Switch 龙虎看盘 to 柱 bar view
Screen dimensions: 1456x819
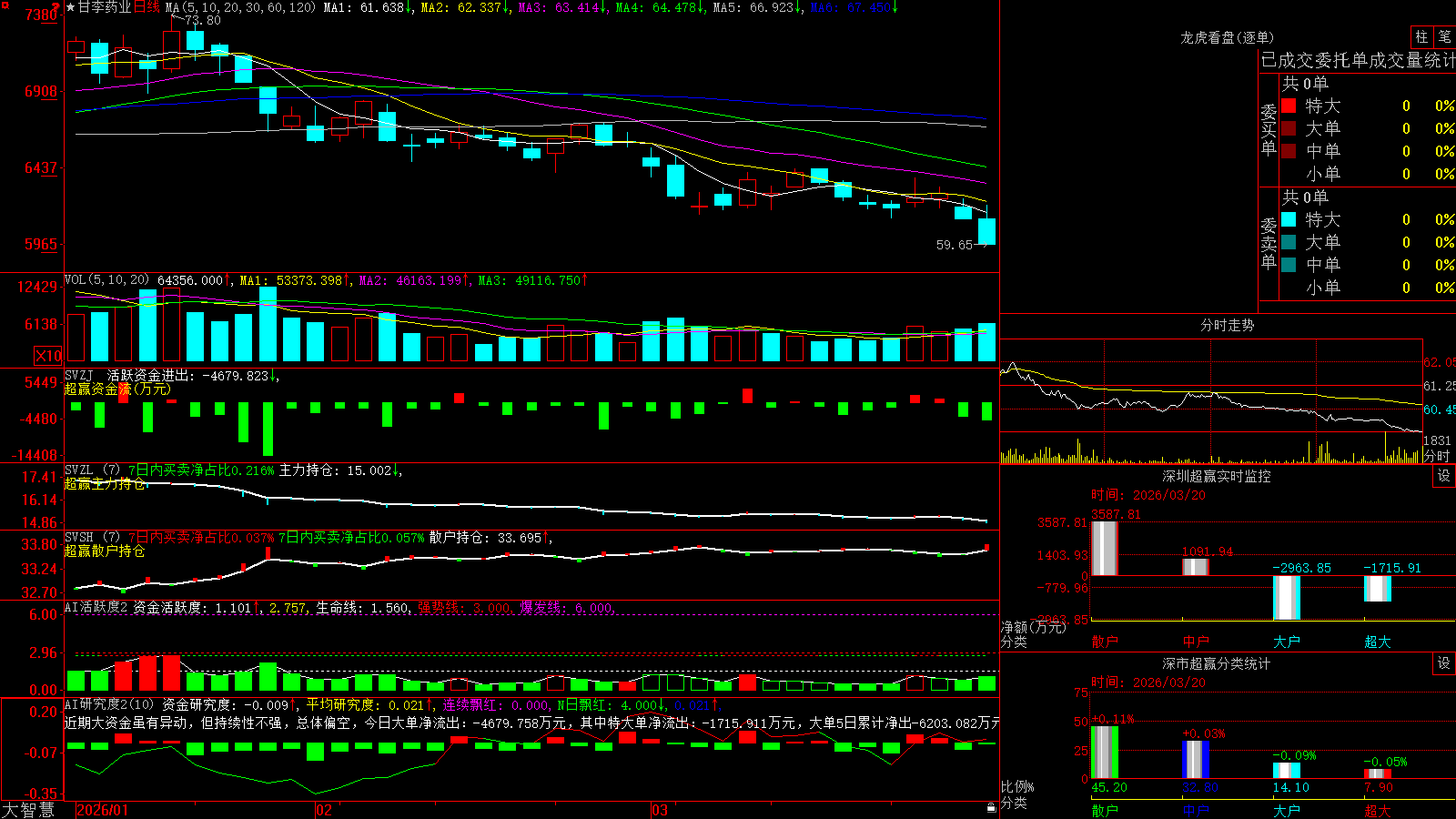pyautogui.click(x=1421, y=36)
